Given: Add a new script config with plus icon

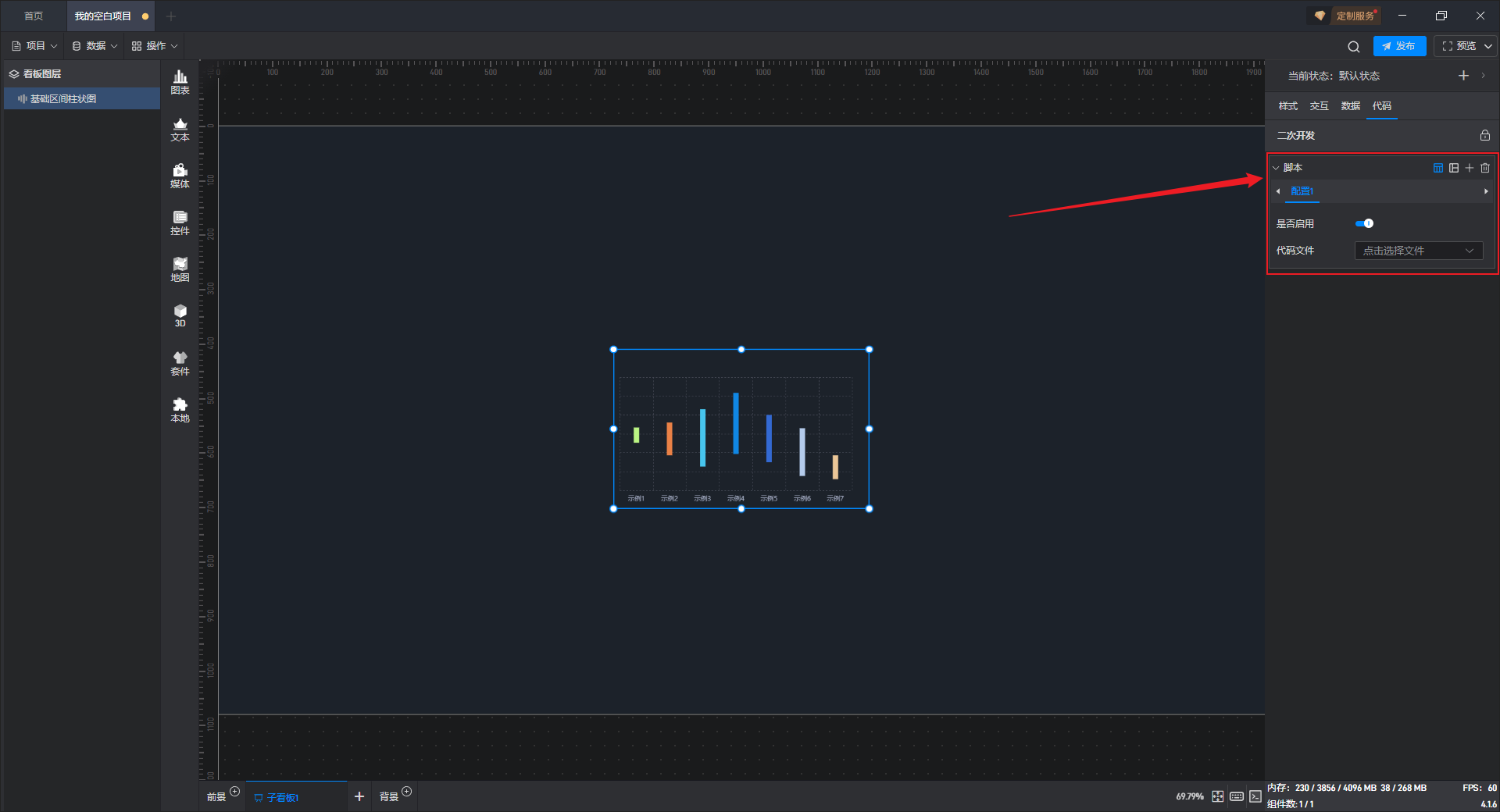Looking at the screenshot, I should pos(1470,168).
